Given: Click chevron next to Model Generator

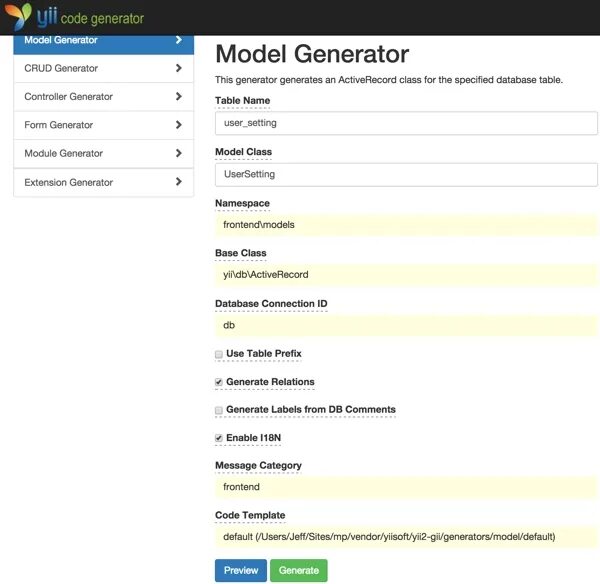Looking at the screenshot, I should click(x=179, y=40).
